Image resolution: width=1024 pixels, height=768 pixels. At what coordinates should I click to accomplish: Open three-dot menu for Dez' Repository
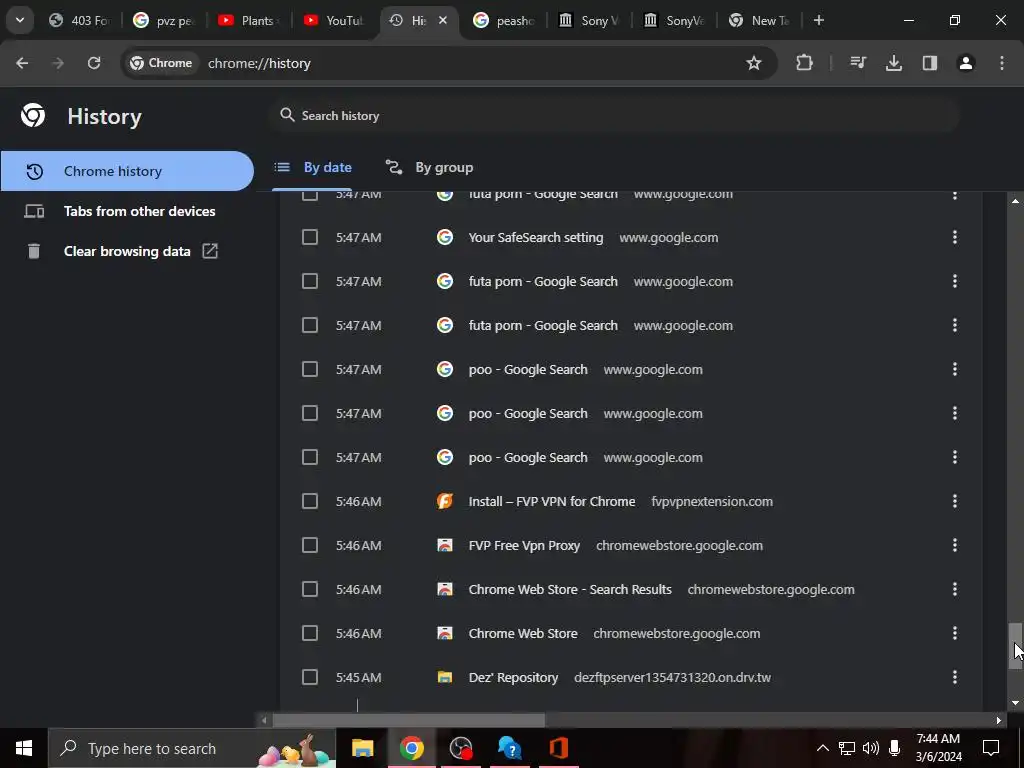tap(955, 677)
